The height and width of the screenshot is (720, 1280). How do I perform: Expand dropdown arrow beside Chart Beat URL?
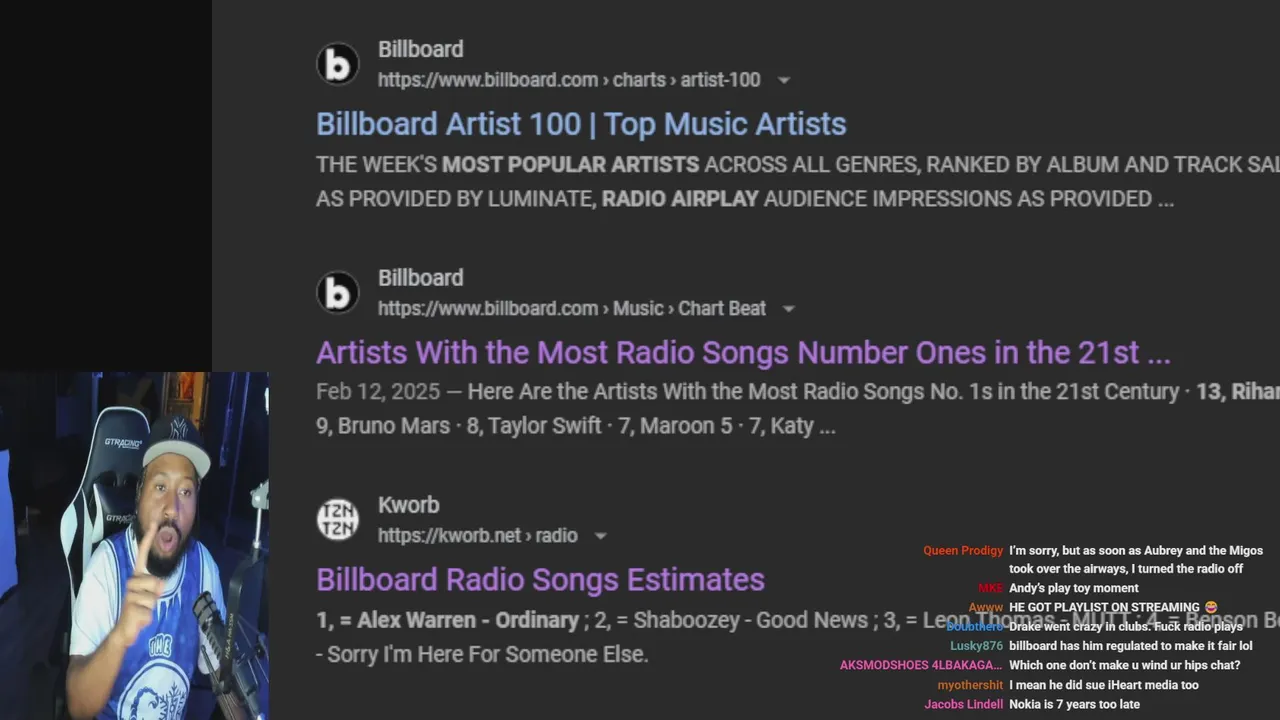pyautogui.click(x=788, y=309)
